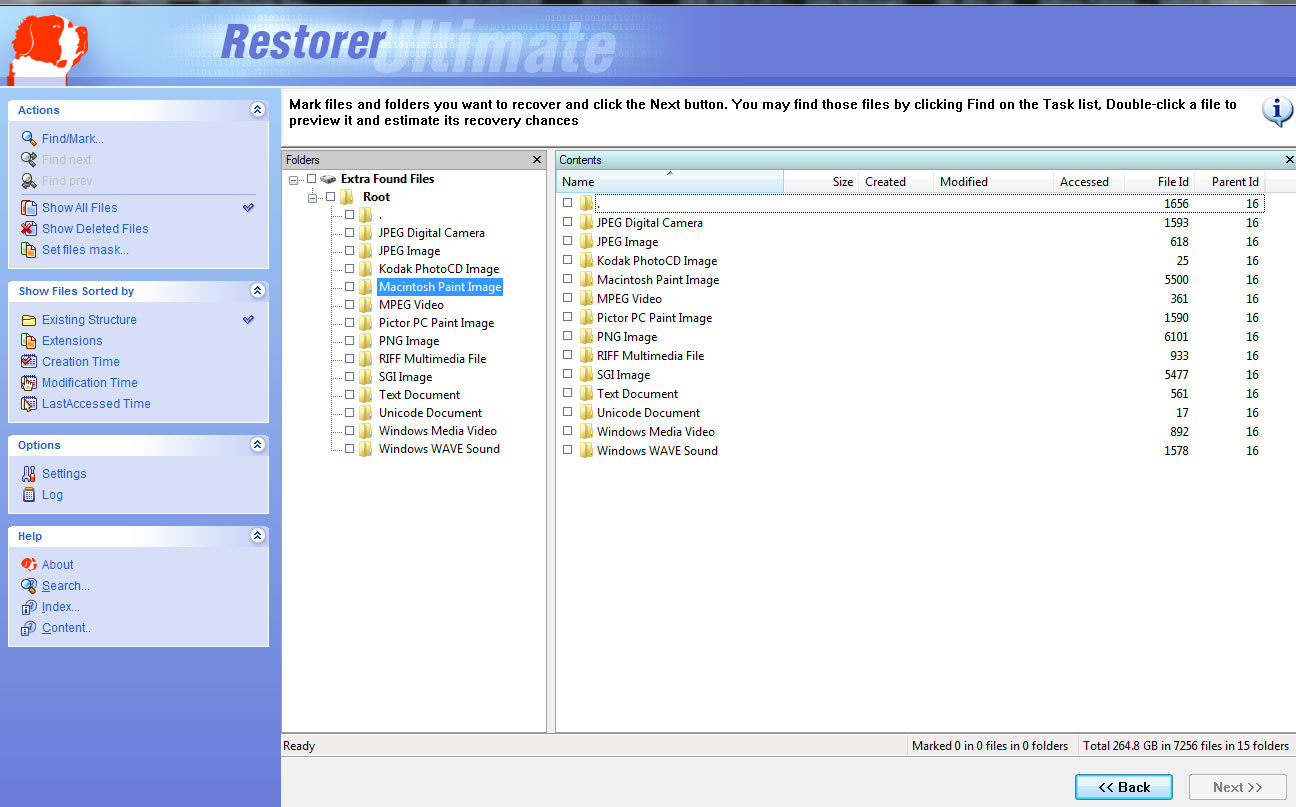Click the Log notebook icon
Viewport: 1296px width, 807px height.
29,495
